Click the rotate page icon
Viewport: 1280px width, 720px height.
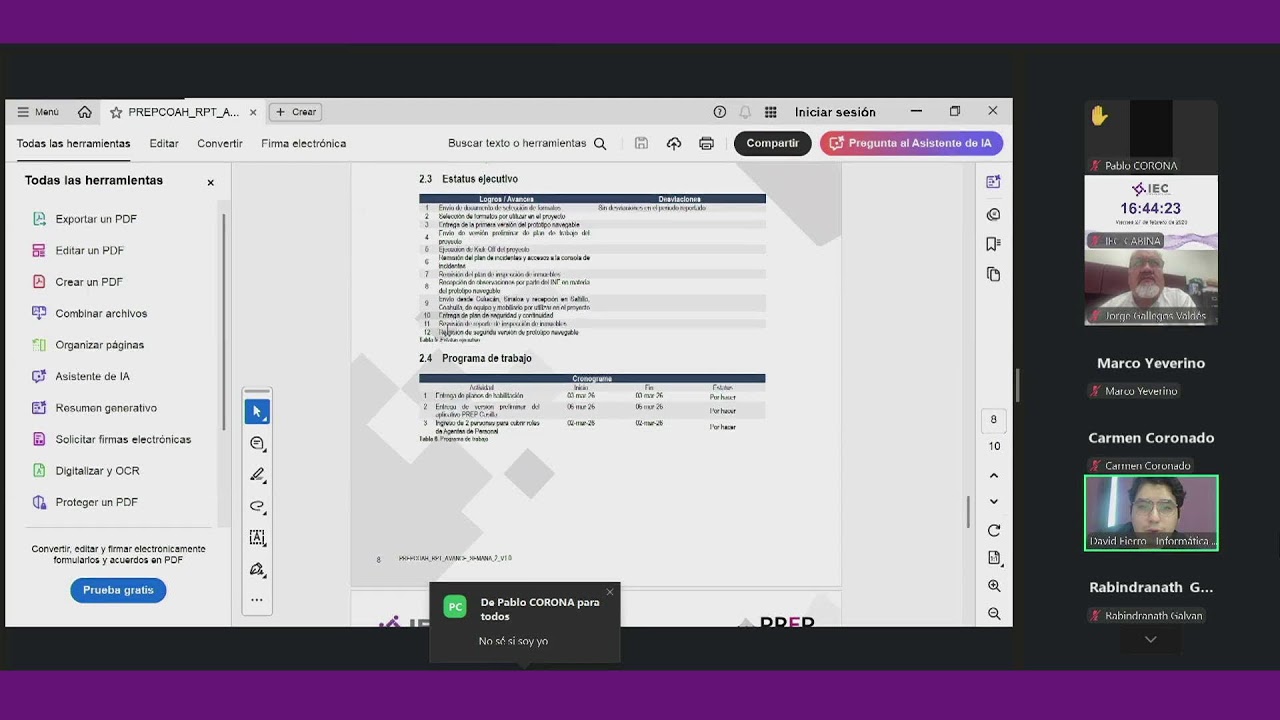tap(993, 531)
